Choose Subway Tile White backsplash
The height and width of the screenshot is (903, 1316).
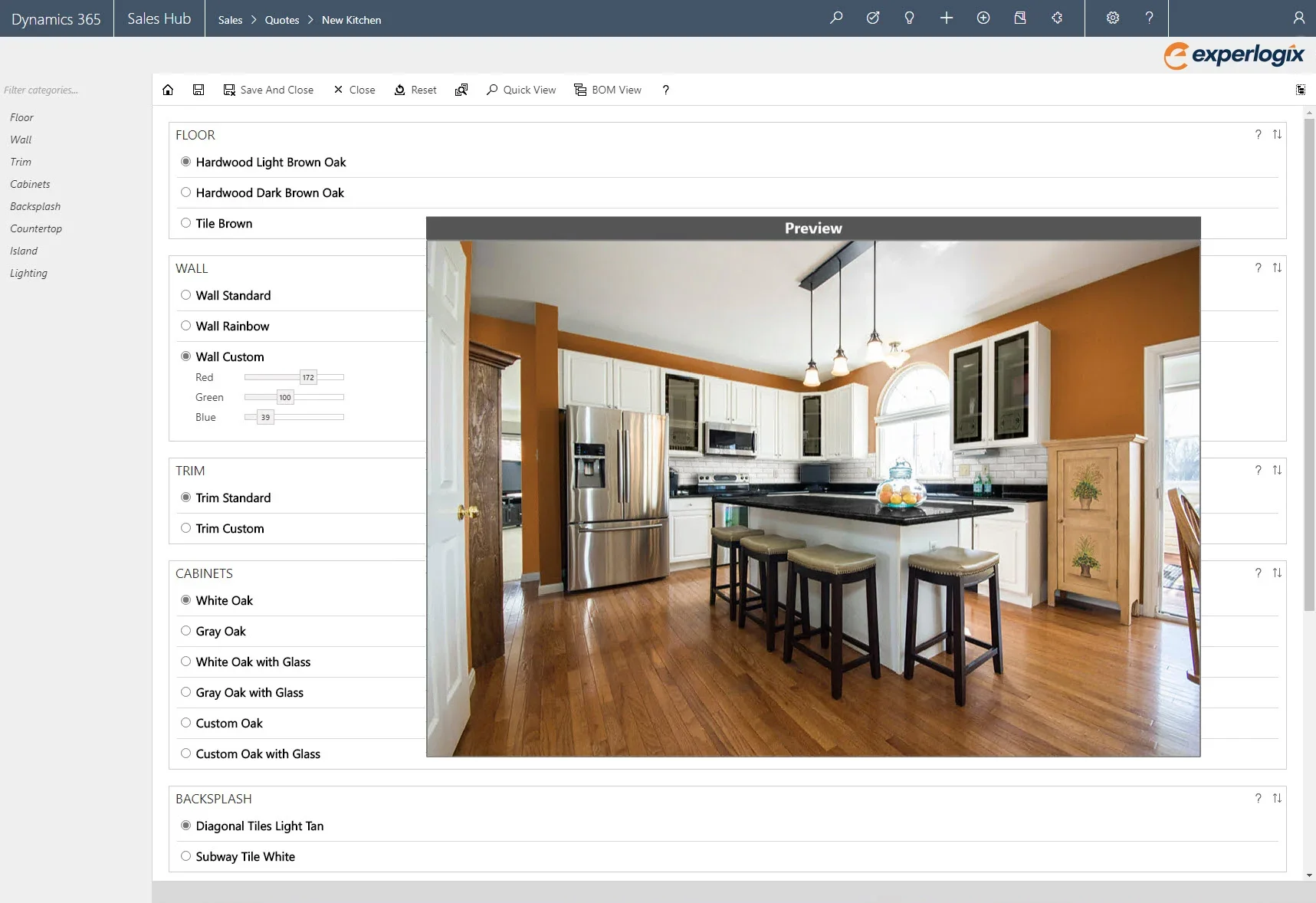(185, 856)
